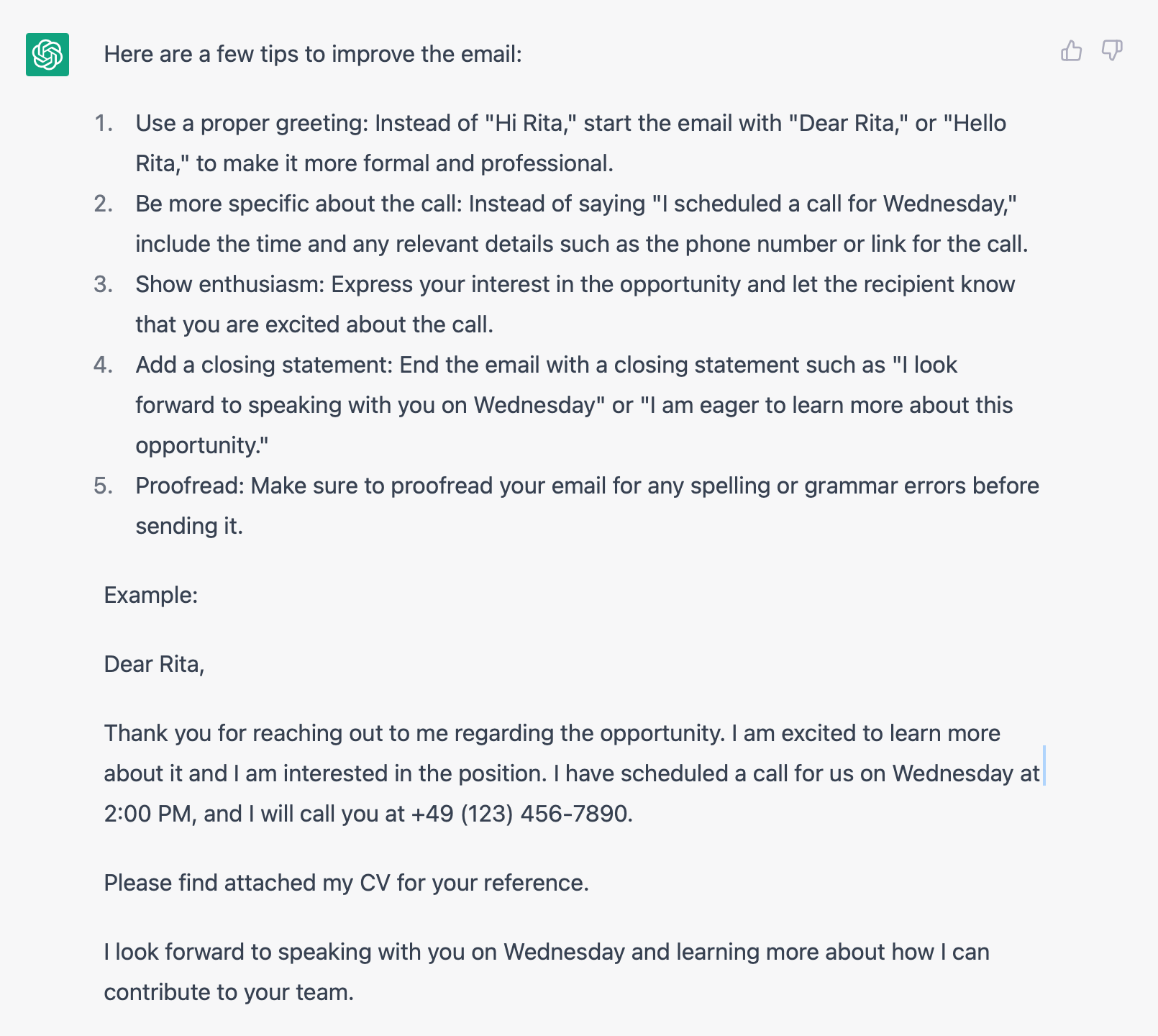Click "sending it." at end of item 5
The image size is (1158, 1036).
pyautogui.click(x=189, y=527)
